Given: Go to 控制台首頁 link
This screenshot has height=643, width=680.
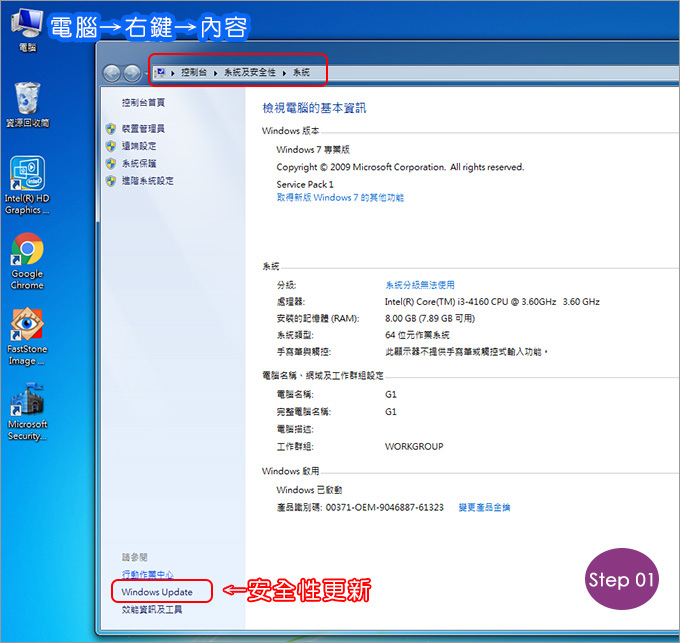Looking at the screenshot, I should pos(143,103).
